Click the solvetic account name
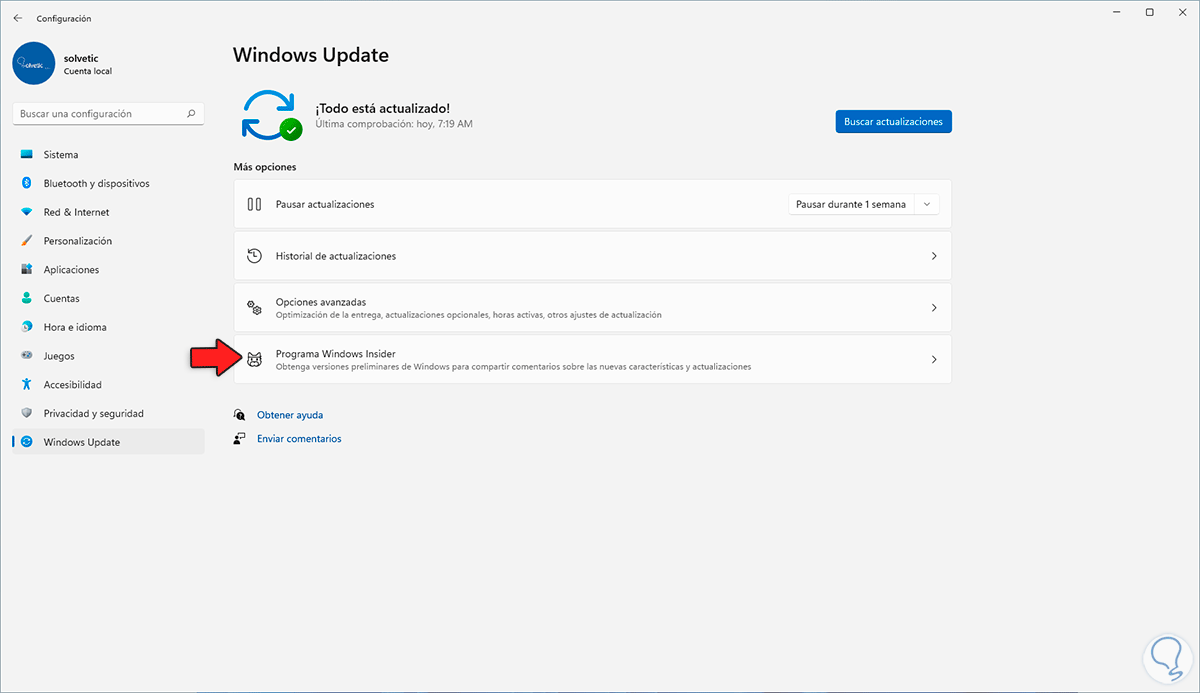 click(81, 58)
